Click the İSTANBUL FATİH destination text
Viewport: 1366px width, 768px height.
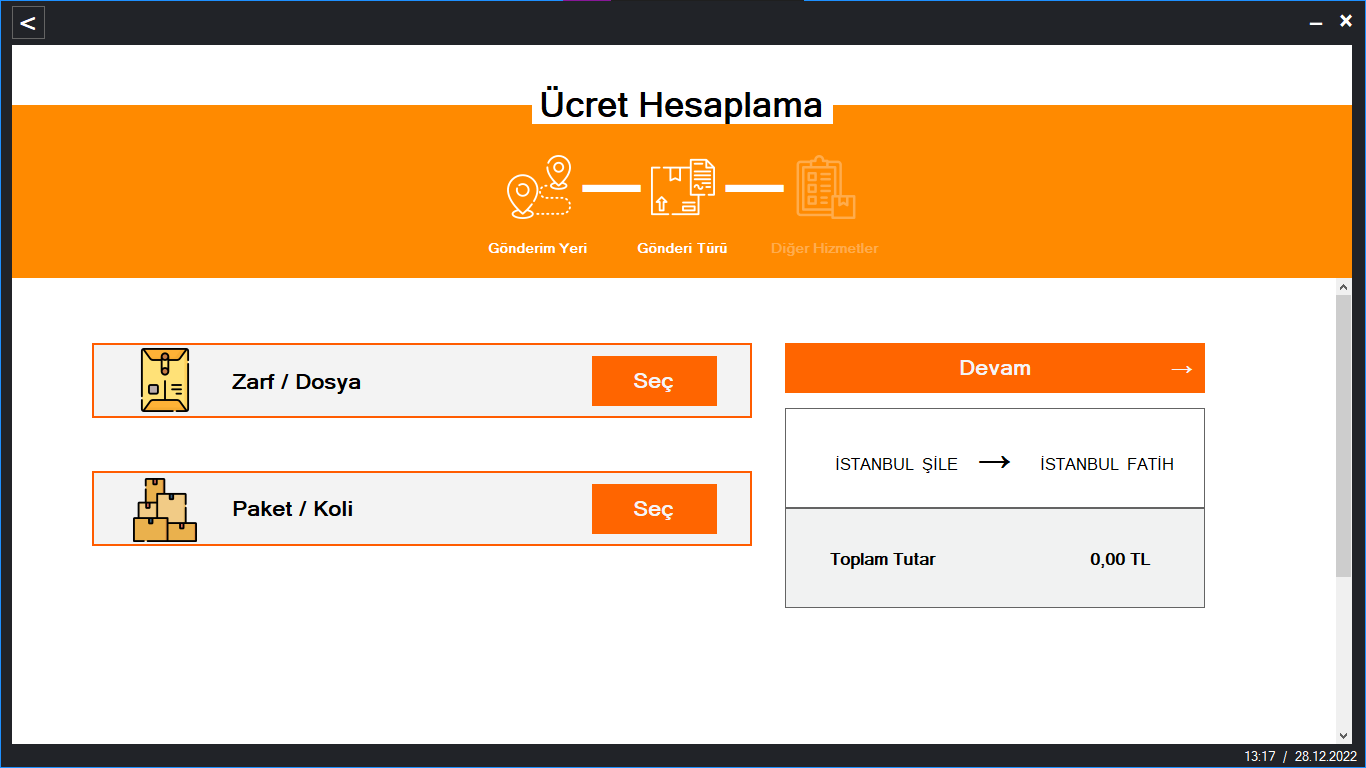[x=1107, y=464]
